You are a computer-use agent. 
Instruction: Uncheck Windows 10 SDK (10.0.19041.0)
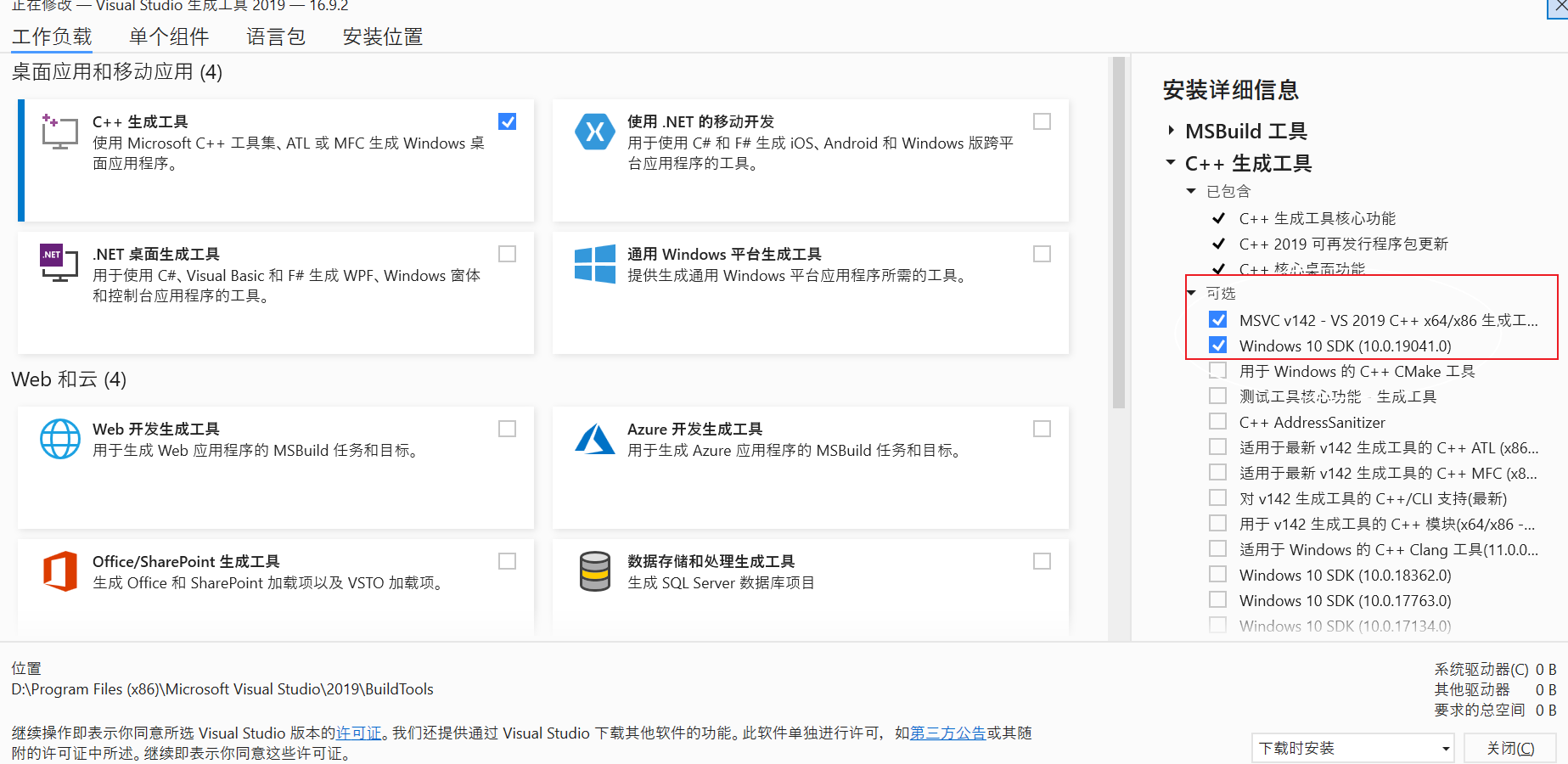tap(1218, 345)
